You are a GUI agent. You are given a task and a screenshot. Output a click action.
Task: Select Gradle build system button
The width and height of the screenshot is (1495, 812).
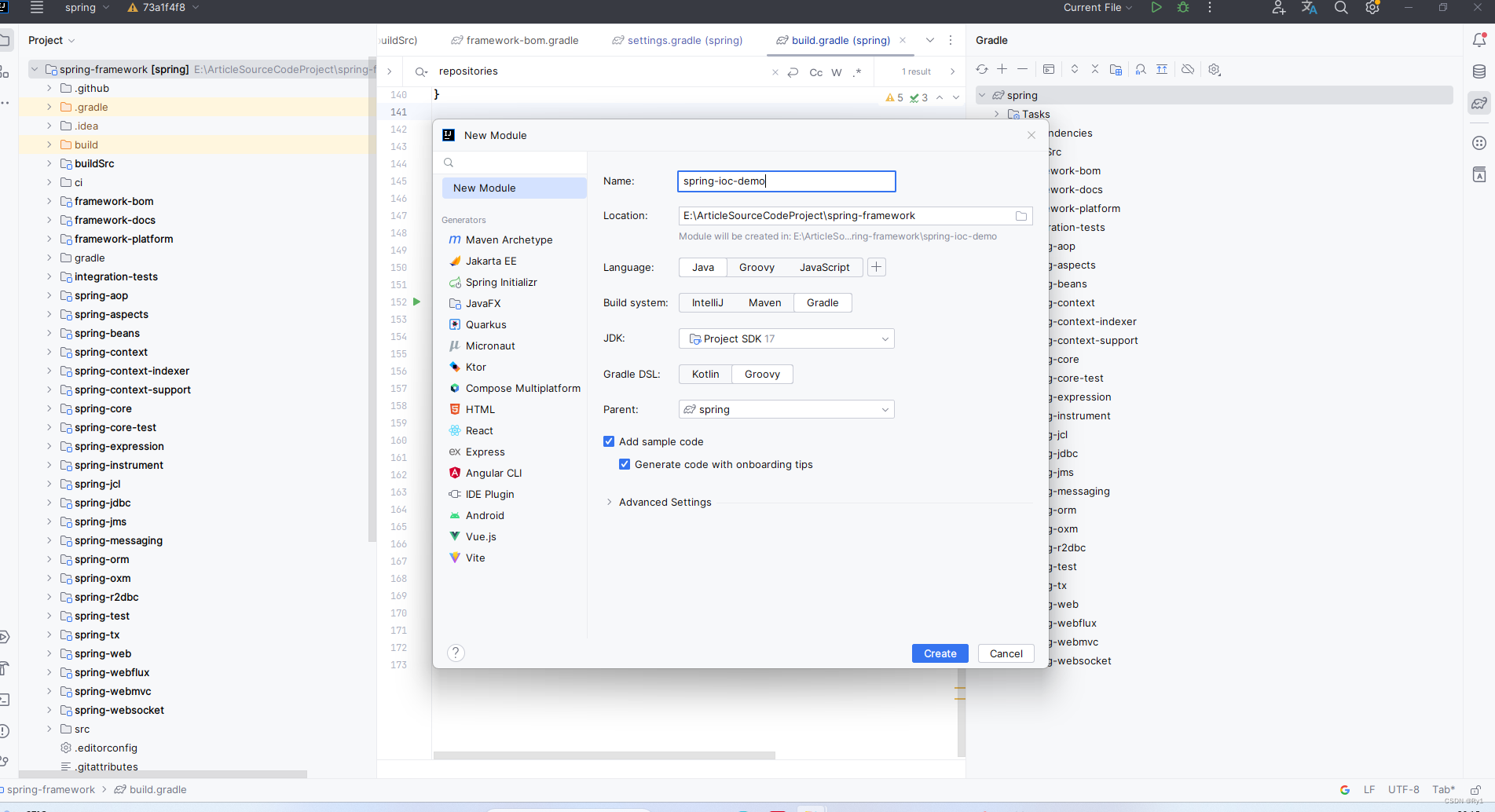click(x=823, y=303)
